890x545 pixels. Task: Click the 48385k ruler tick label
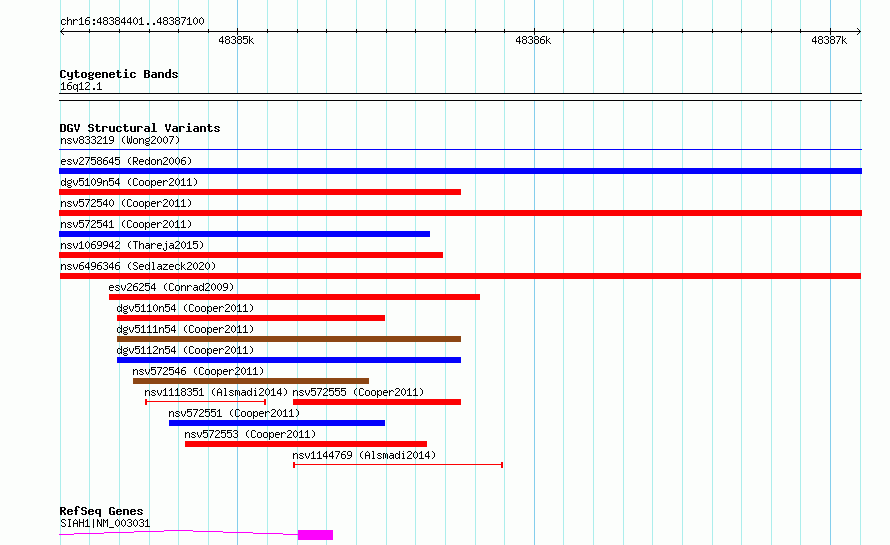(x=236, y=40)
